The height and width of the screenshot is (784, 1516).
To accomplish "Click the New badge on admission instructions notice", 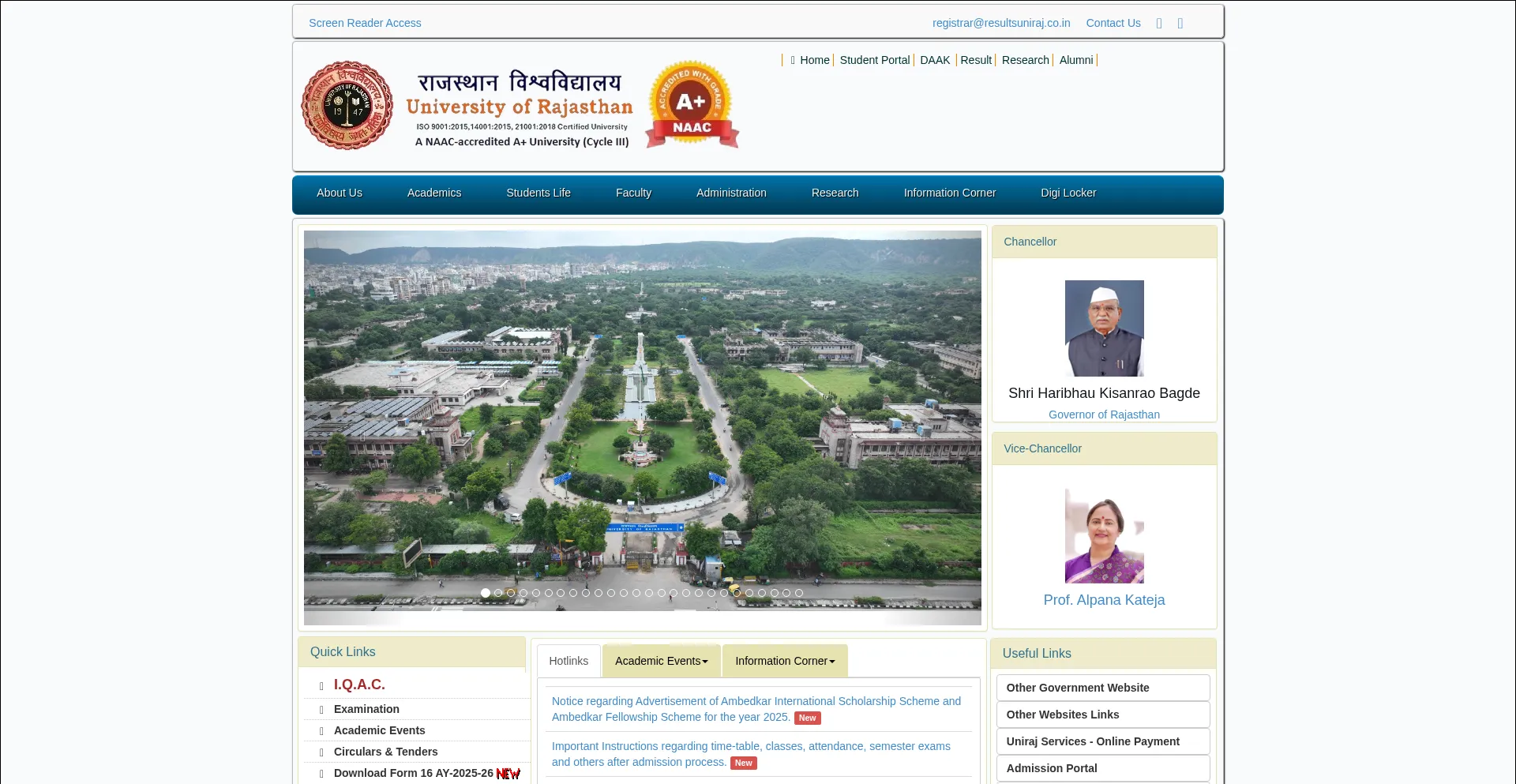I will tap(743, 763).
